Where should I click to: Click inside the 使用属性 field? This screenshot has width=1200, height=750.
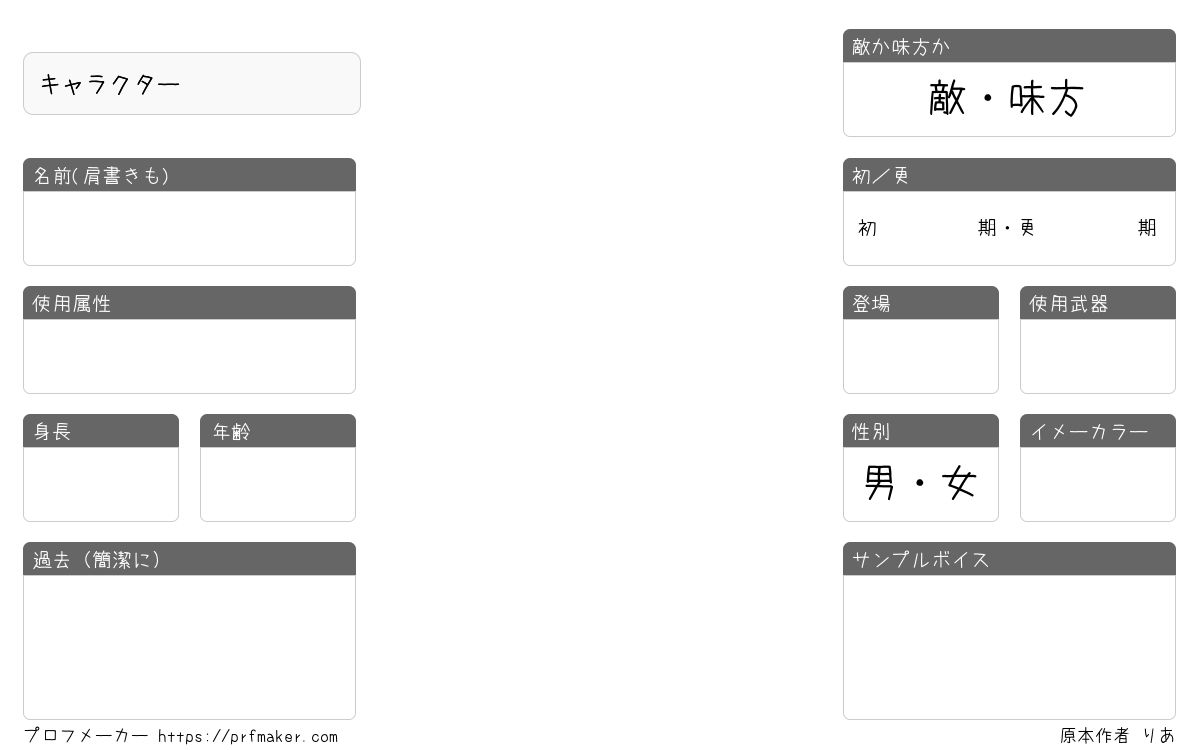(x=189, y=356)
